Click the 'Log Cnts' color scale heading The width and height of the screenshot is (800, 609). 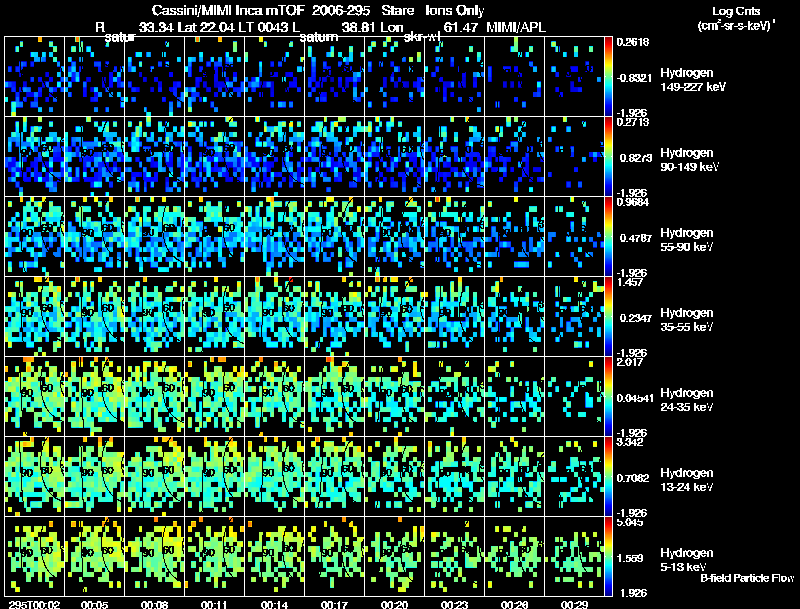736,11
